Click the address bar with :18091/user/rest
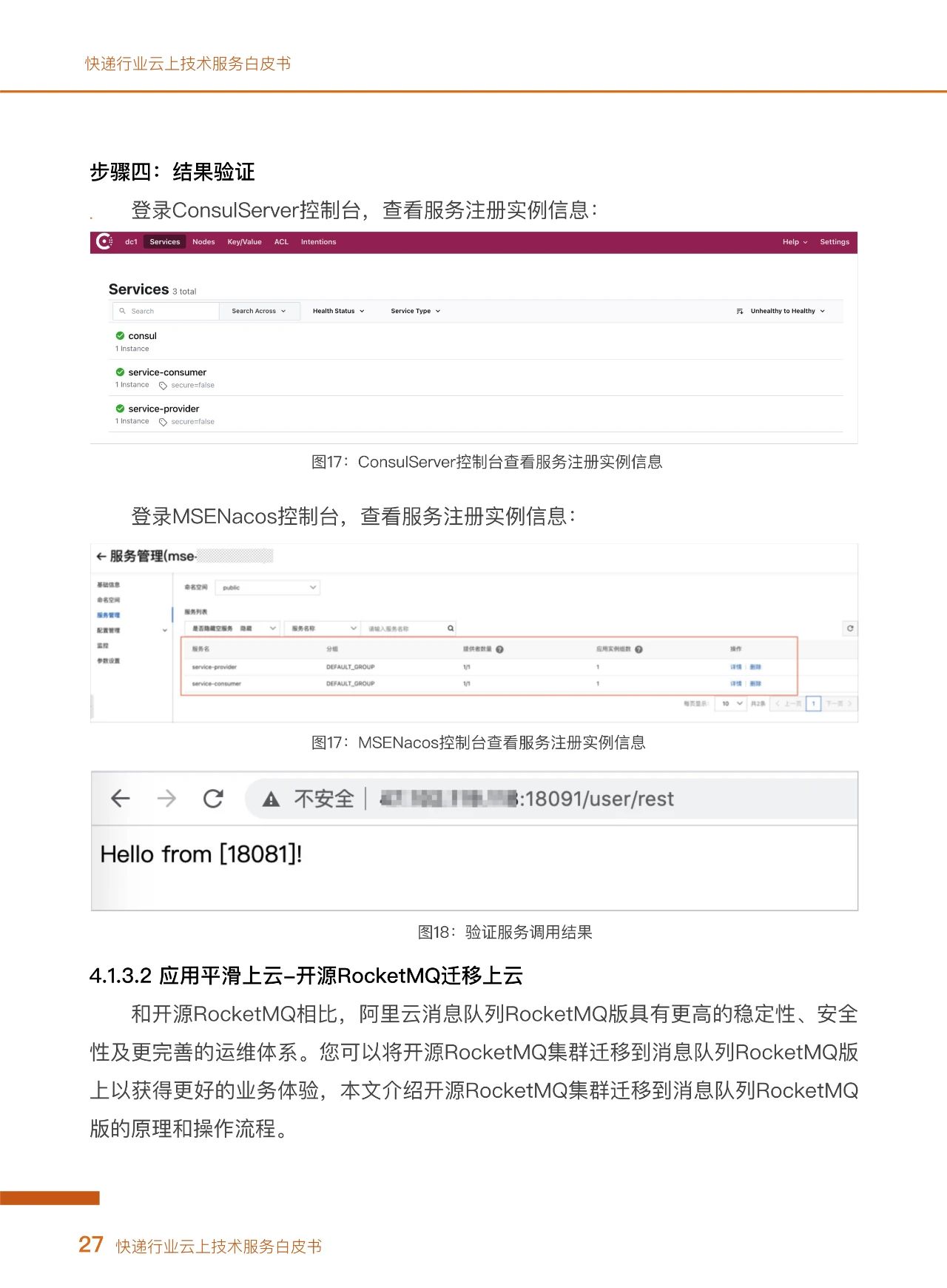Viewport: 947px width, 1288px height. pyautogui.click(x=551, y=798)
